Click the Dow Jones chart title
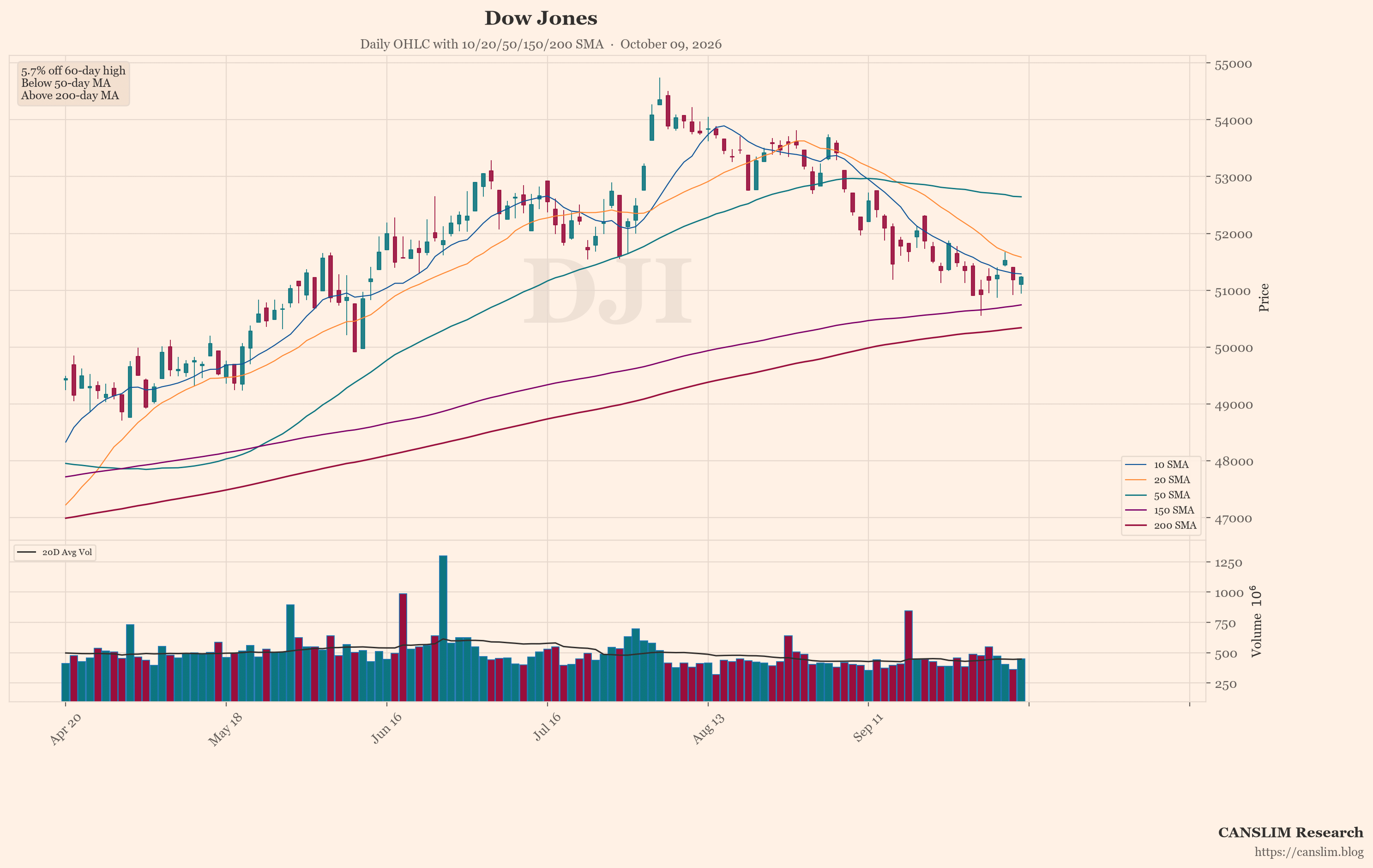 [541, 18]
